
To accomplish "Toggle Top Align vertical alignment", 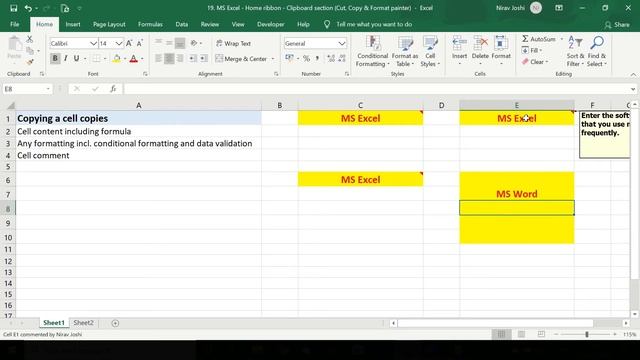I will click(158, 43).
